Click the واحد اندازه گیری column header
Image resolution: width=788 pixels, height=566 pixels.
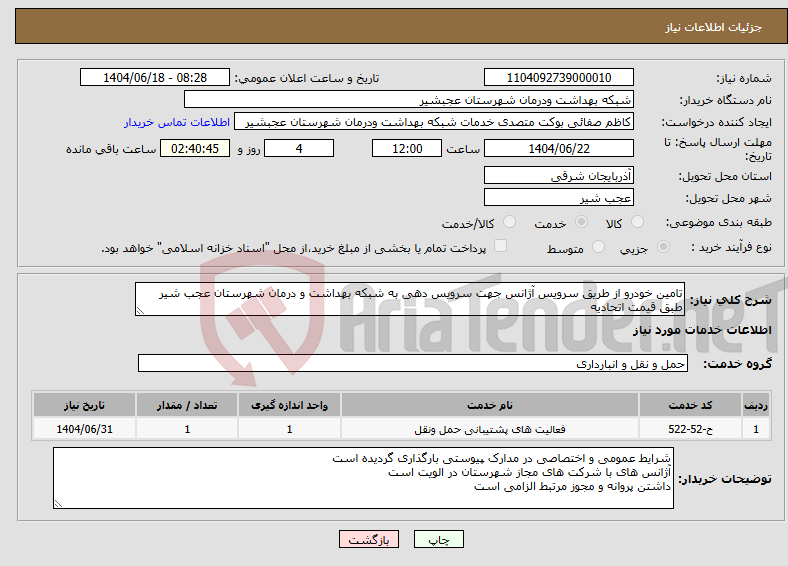[x=289, y=405]
